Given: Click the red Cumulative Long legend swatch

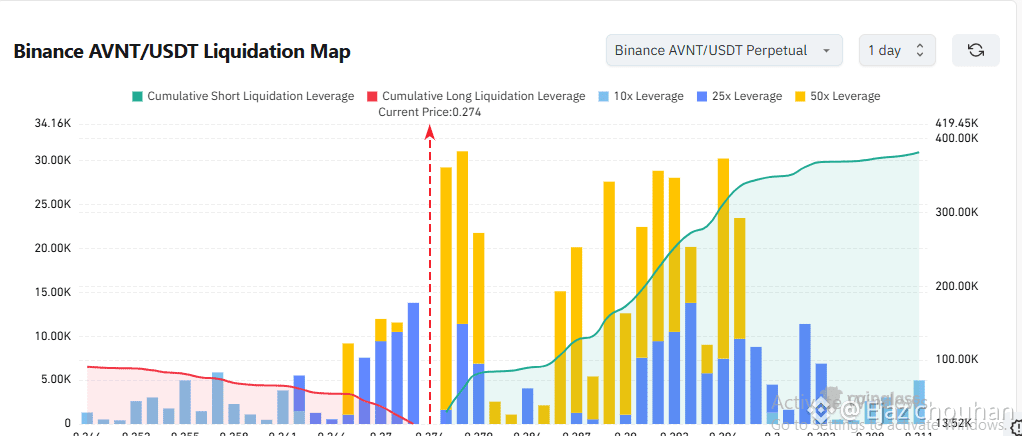Looking at the screenshot, I should click(372, 96).
